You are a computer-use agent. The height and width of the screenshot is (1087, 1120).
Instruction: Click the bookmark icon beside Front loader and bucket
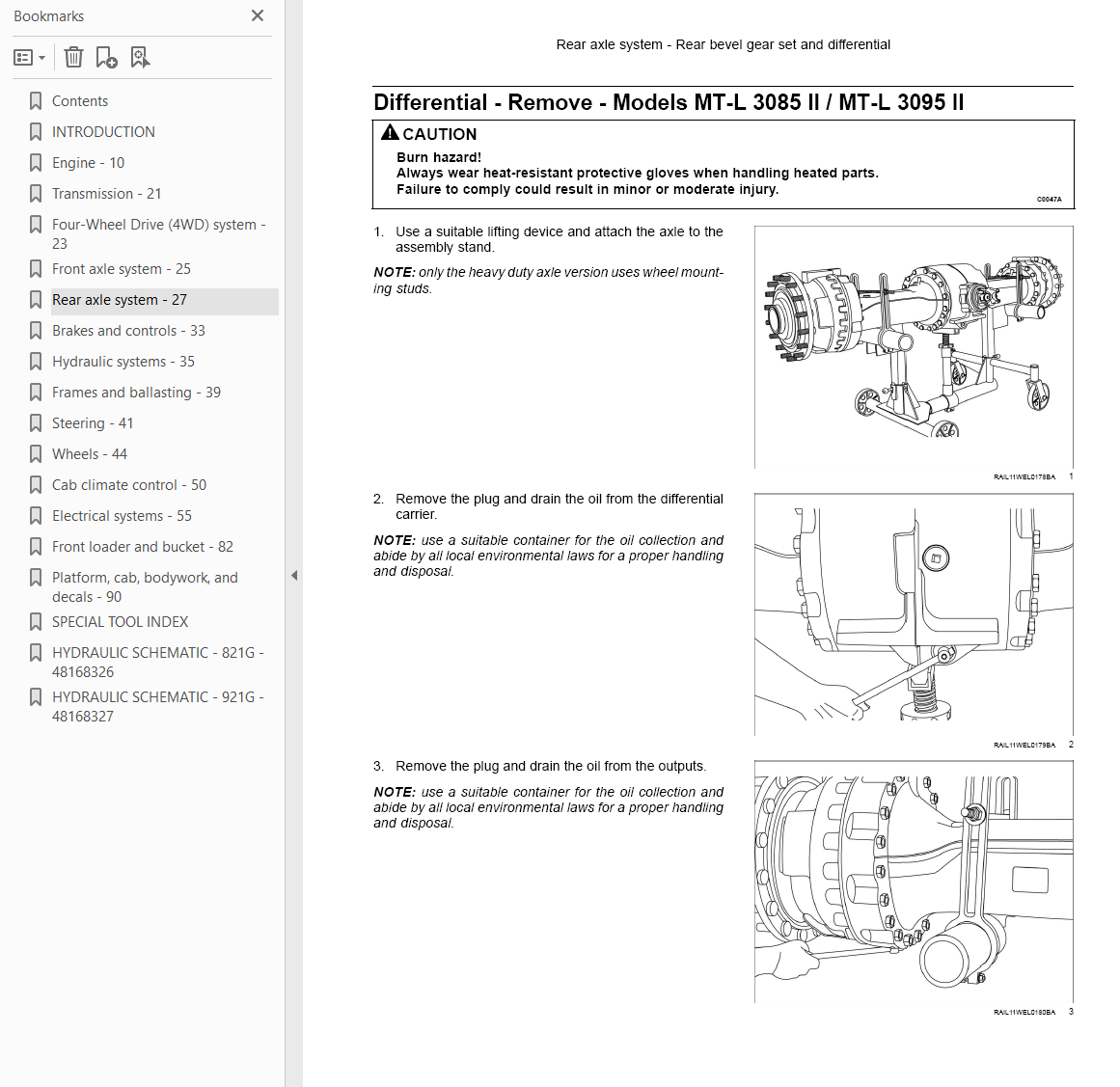tap(35, 546)
